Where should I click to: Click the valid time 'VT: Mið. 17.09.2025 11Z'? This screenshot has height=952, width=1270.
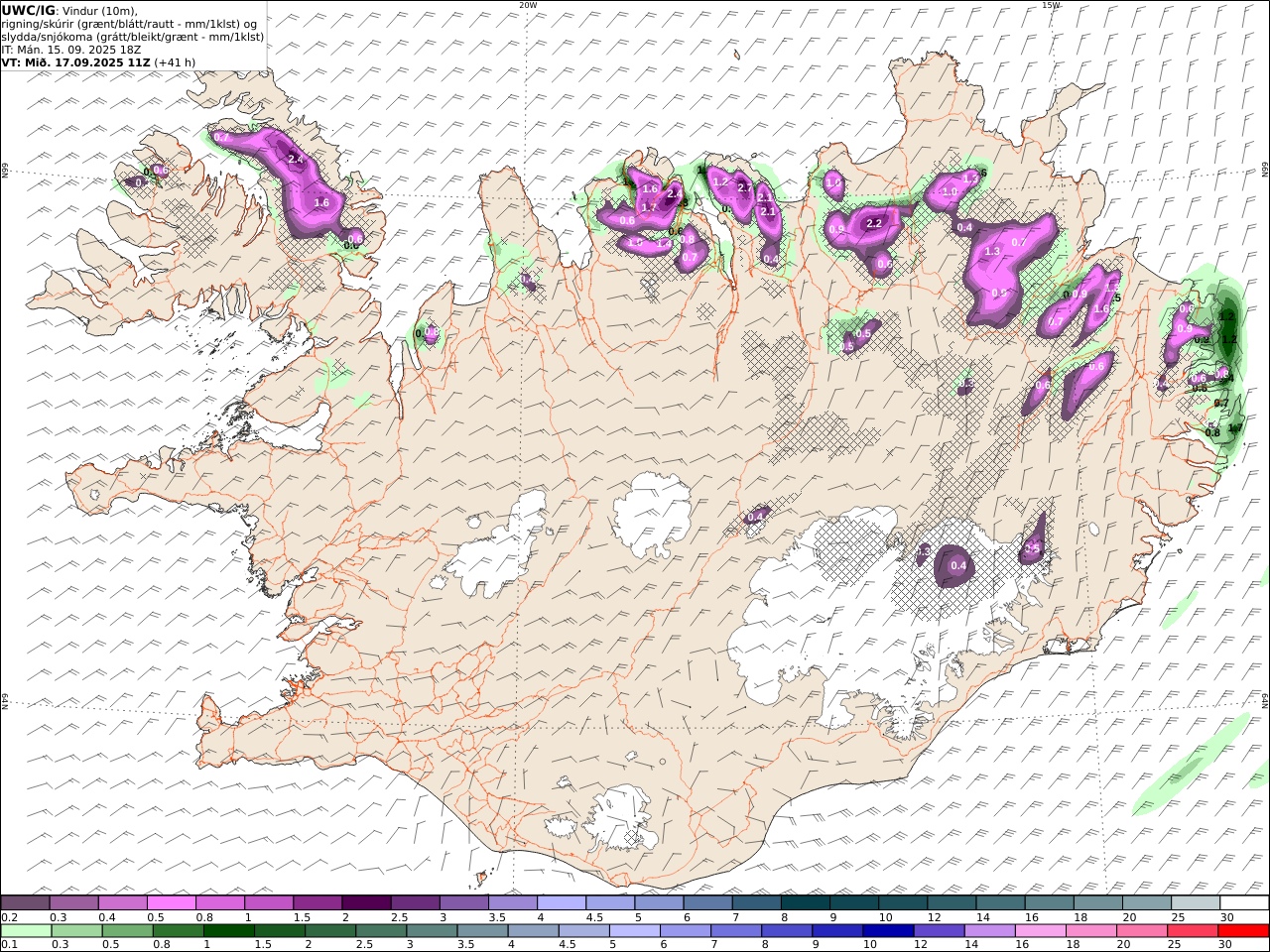[x=76, y=61]
